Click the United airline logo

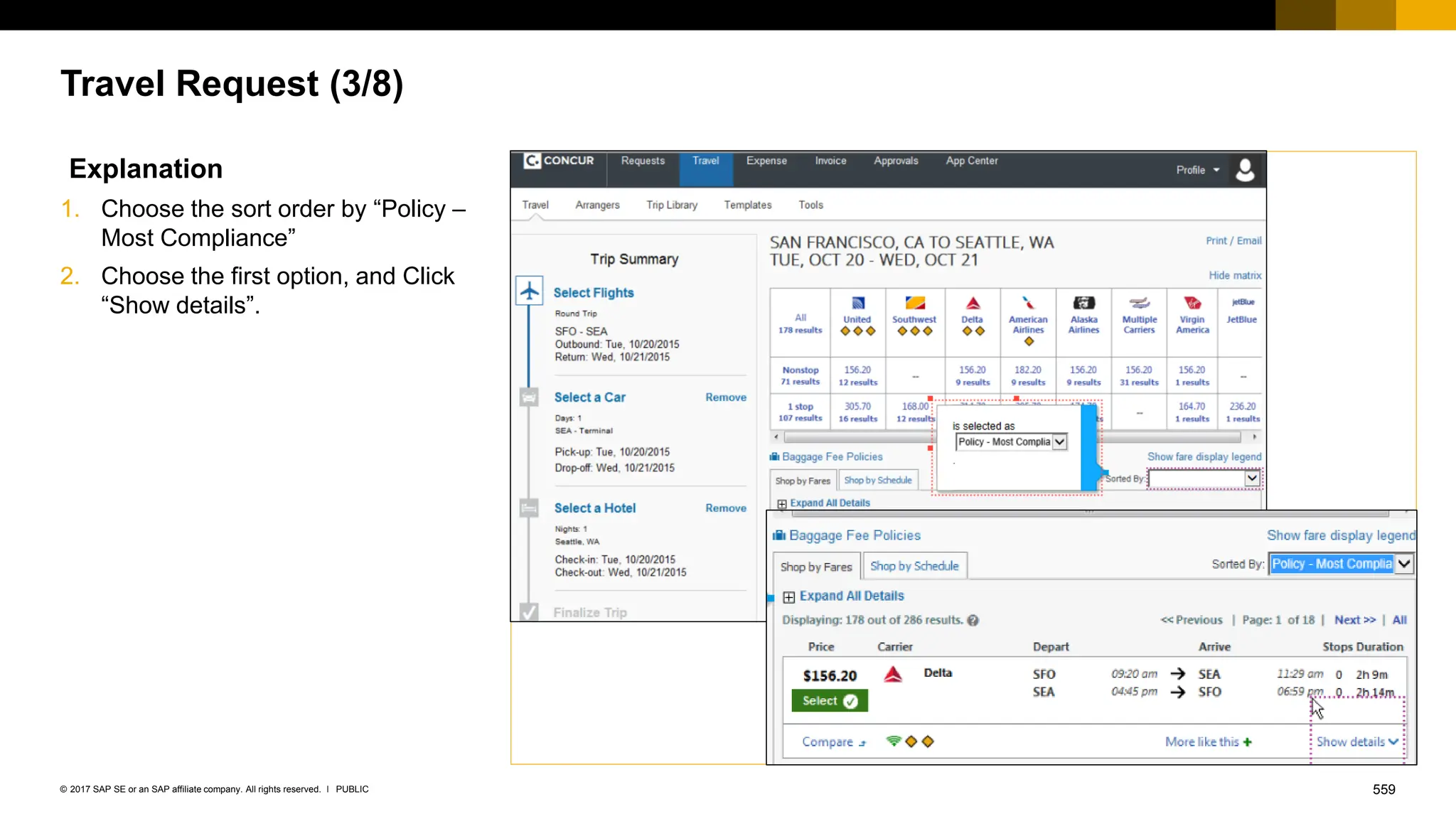(858, 303)
